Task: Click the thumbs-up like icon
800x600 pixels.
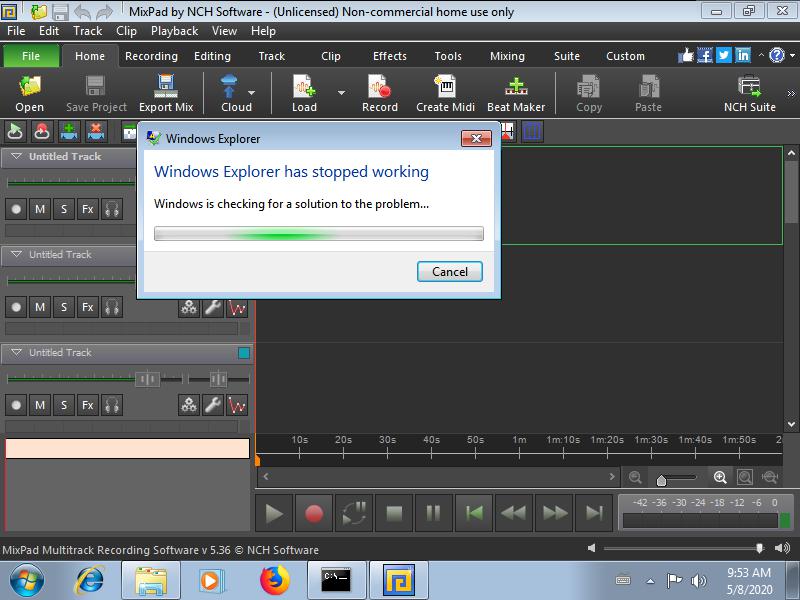Action: 686,55
